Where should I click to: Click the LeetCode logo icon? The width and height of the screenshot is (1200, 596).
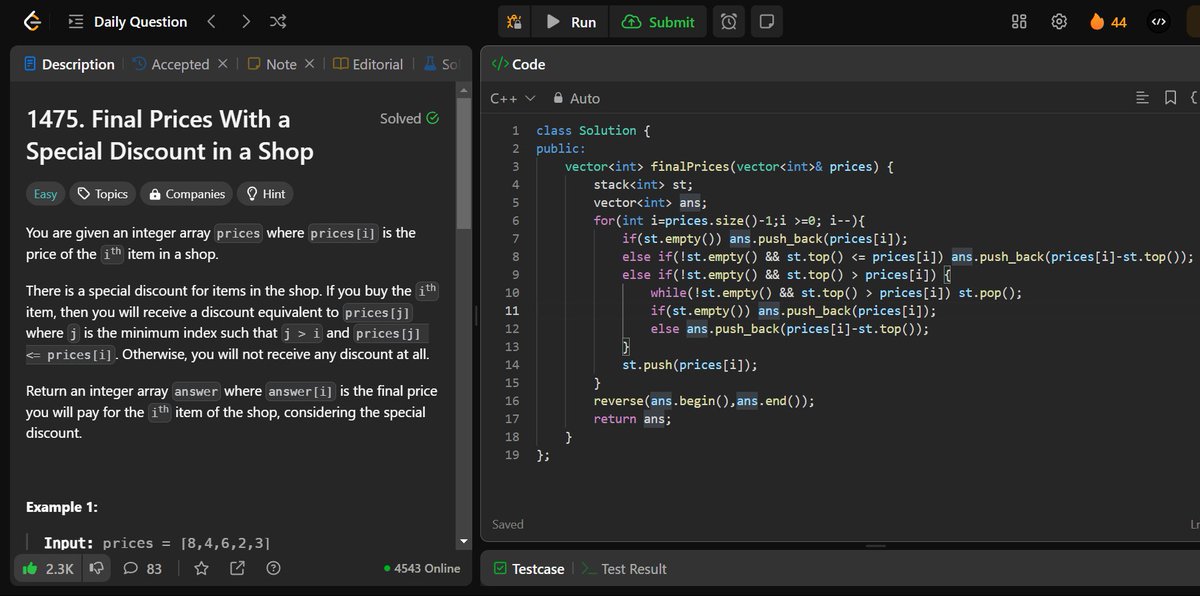pyautogui.click(x=32, y=21)
